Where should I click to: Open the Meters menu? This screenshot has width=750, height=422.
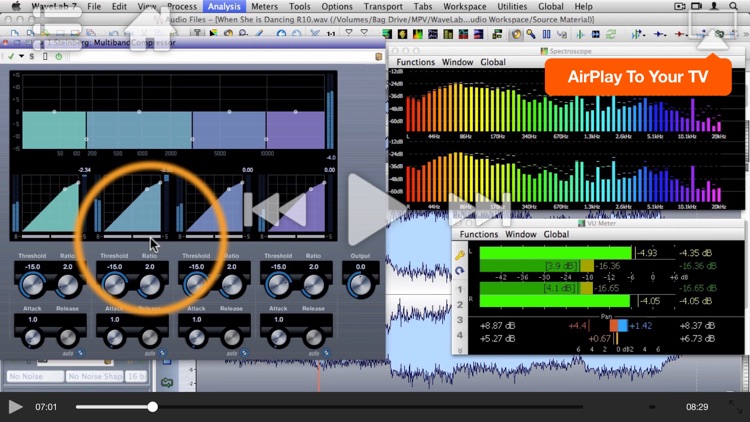click(x=265, y=6)
